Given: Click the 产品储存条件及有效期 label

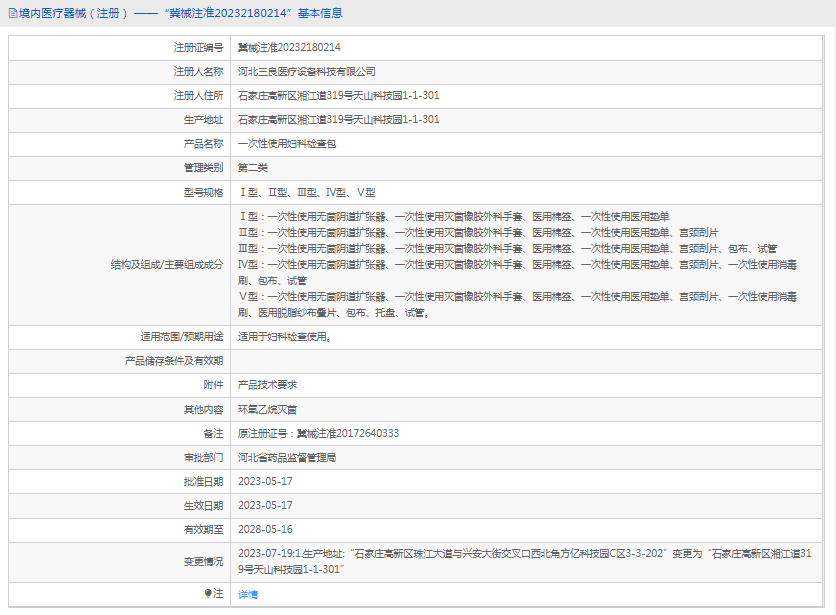Looking at the screenshot, I should (174, 361).
